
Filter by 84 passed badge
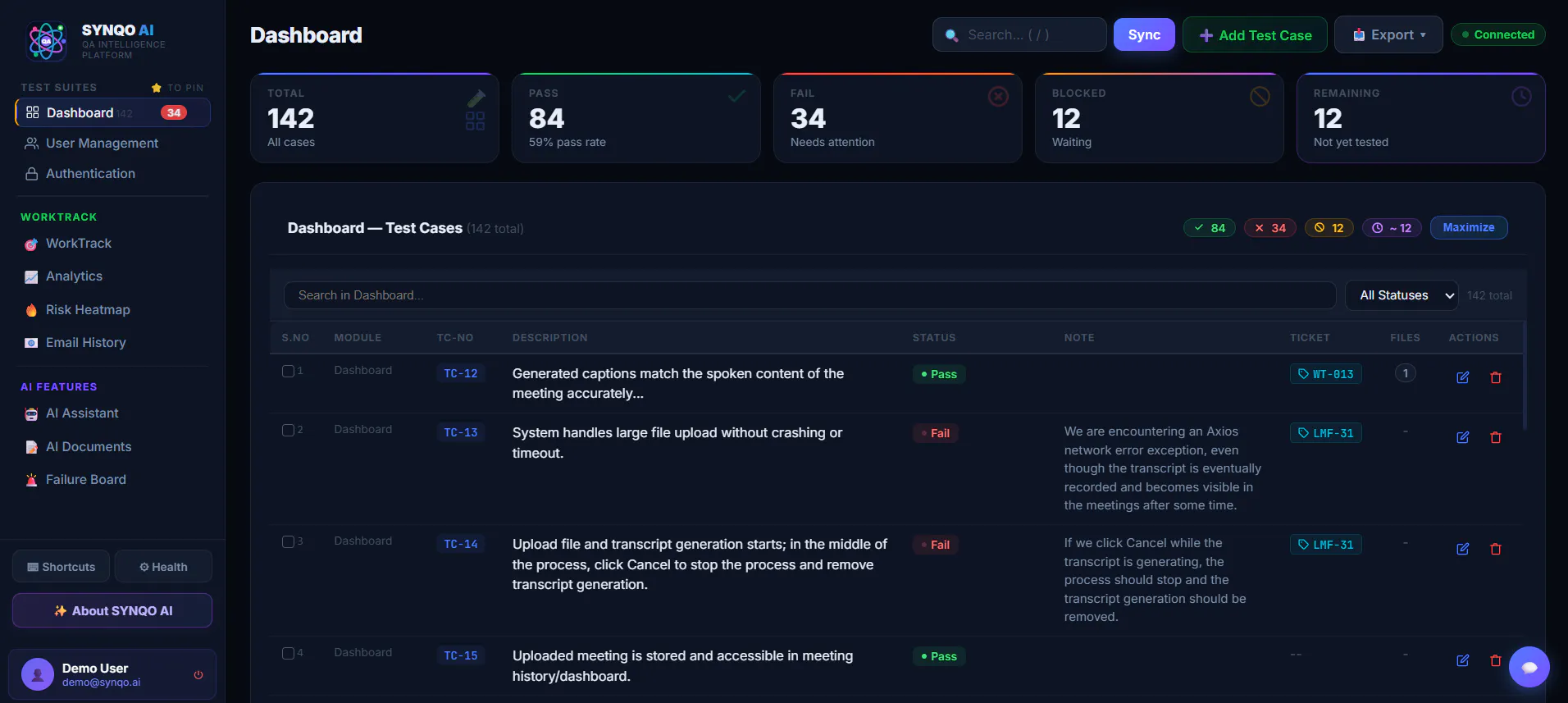tap(1210, 228)
